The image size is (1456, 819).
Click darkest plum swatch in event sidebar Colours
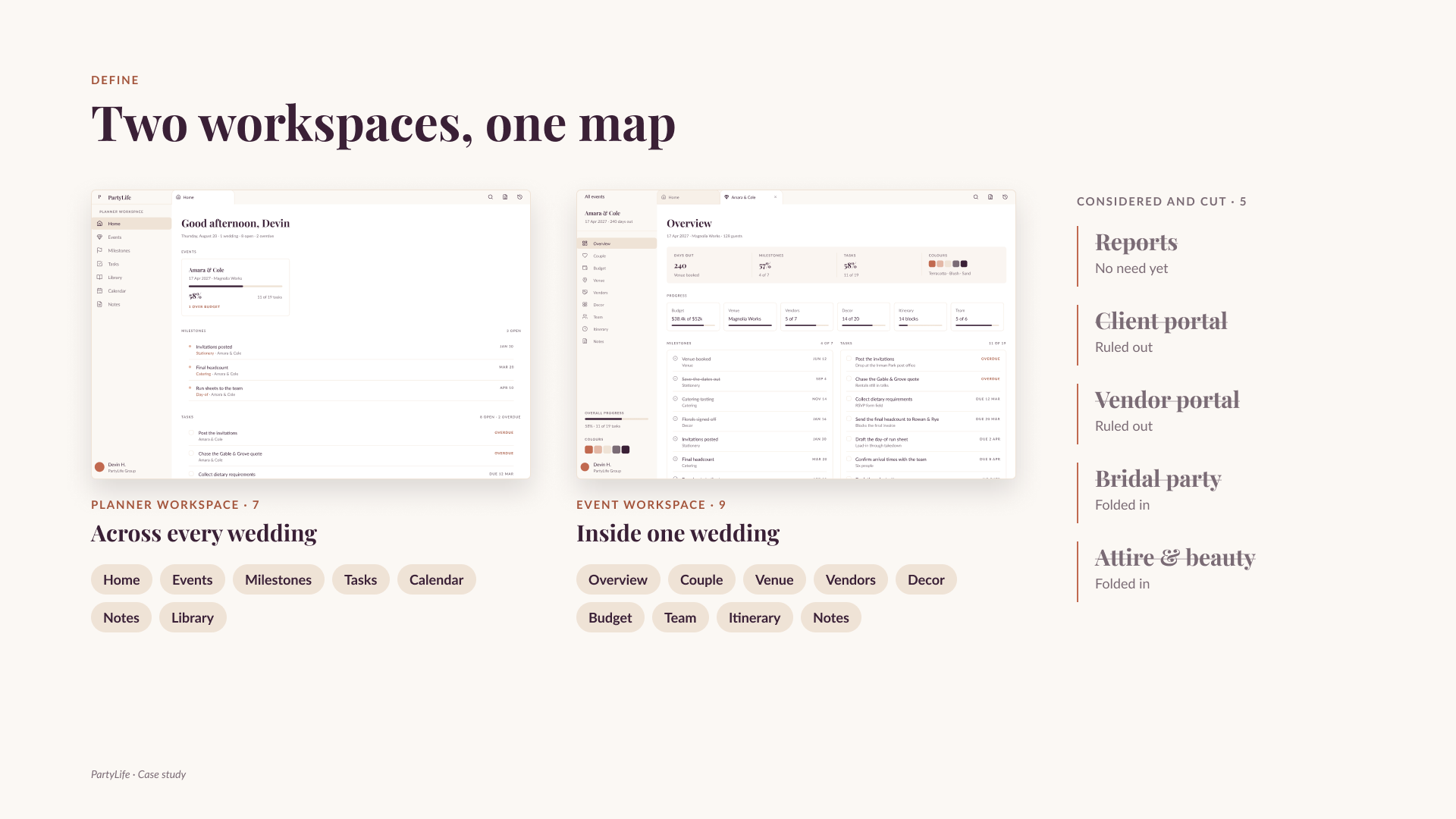pos(626,450)
